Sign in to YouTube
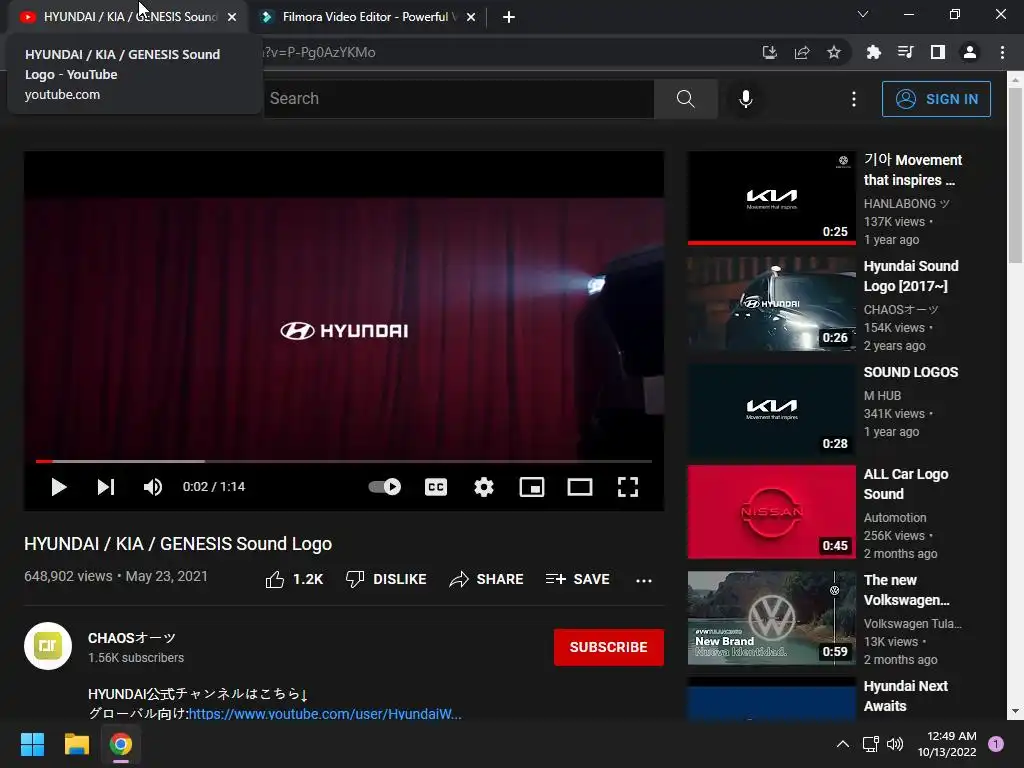The height and width of the screenshot is (768, 1024). [936, 99]
